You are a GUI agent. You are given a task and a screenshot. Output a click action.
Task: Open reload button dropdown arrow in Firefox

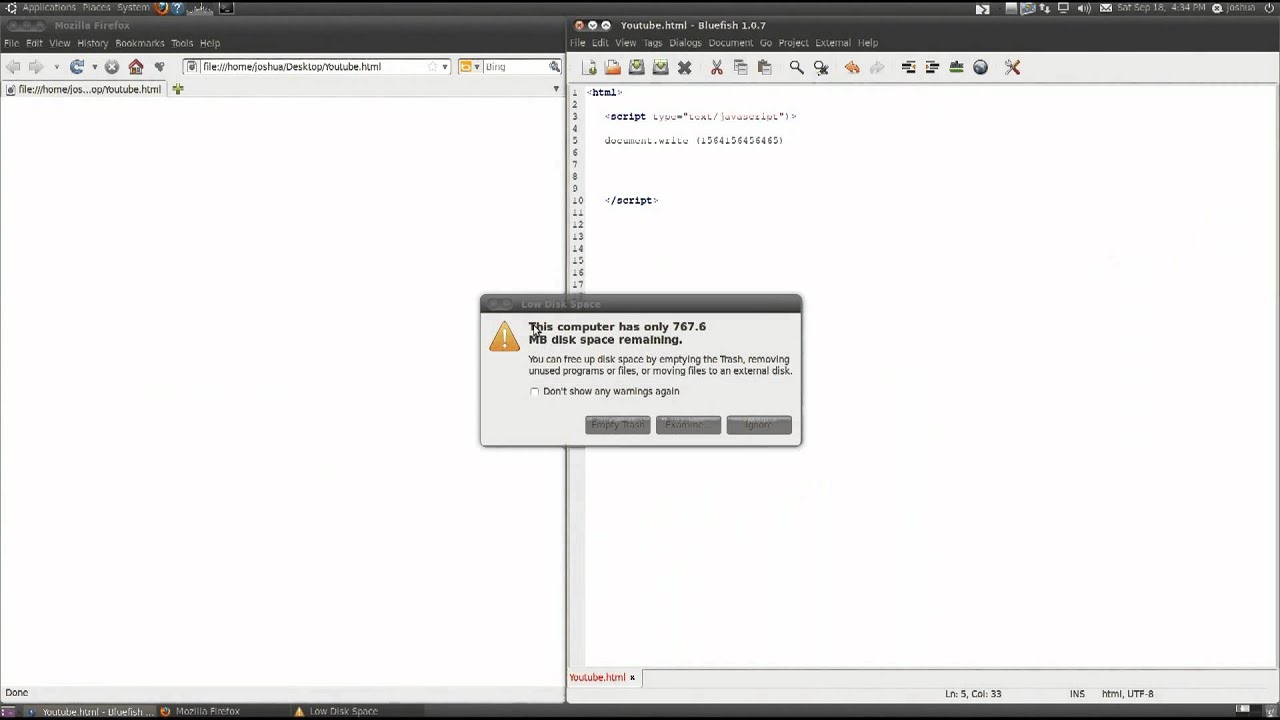pos(94,67)
